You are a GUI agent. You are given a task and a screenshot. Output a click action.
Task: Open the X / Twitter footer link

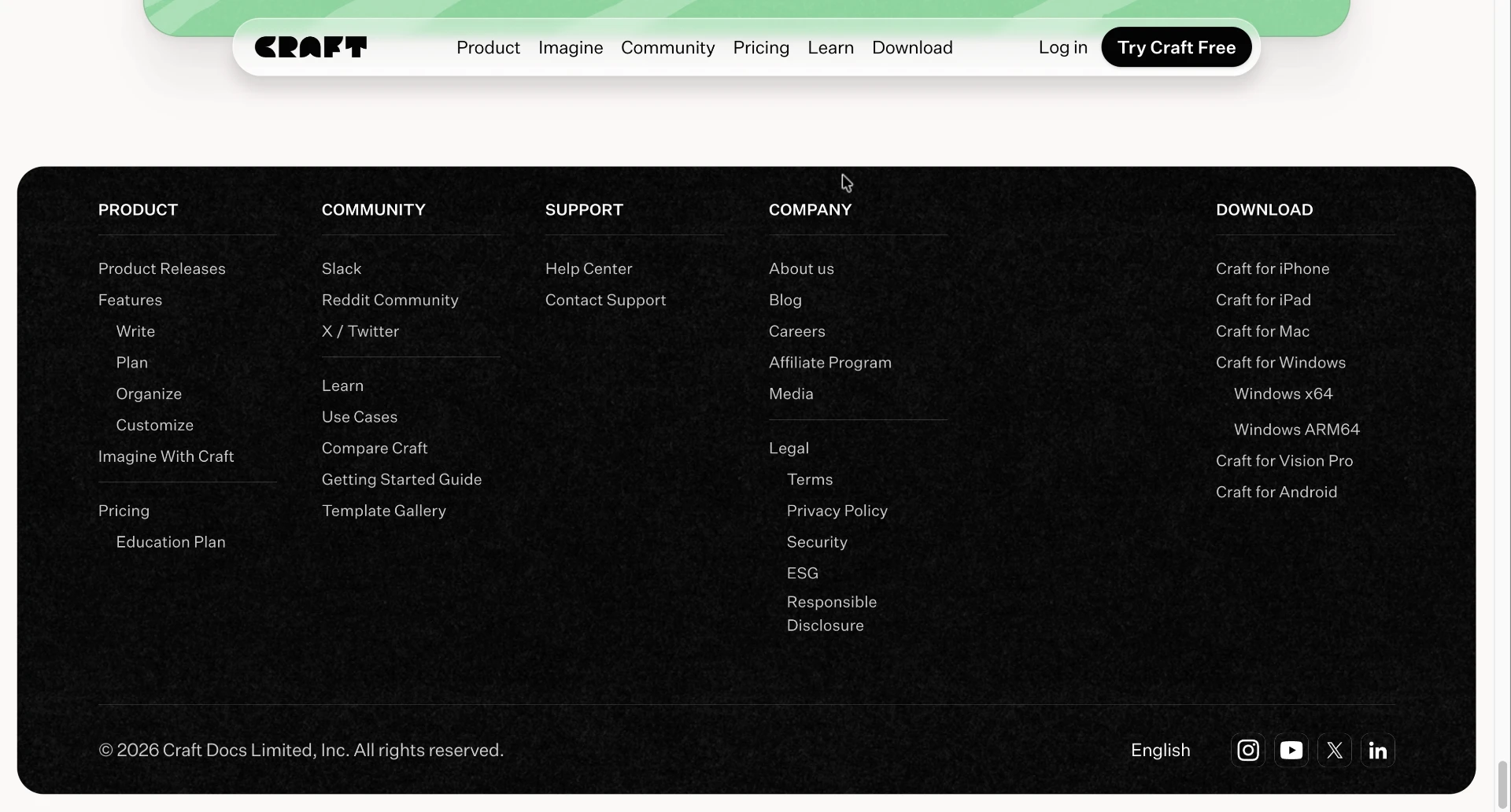click(360, 331)
